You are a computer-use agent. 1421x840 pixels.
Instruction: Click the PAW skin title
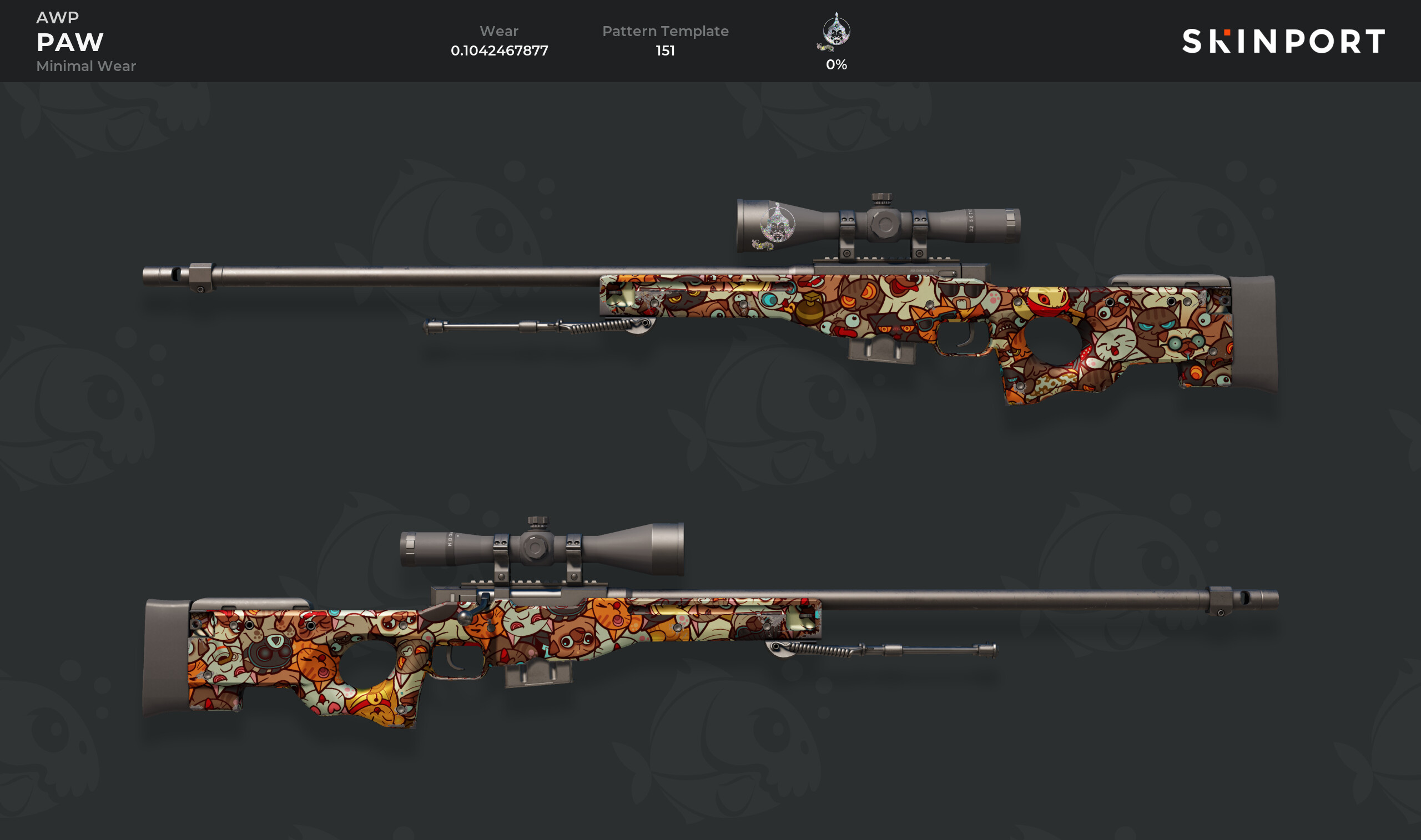point(70,42)
